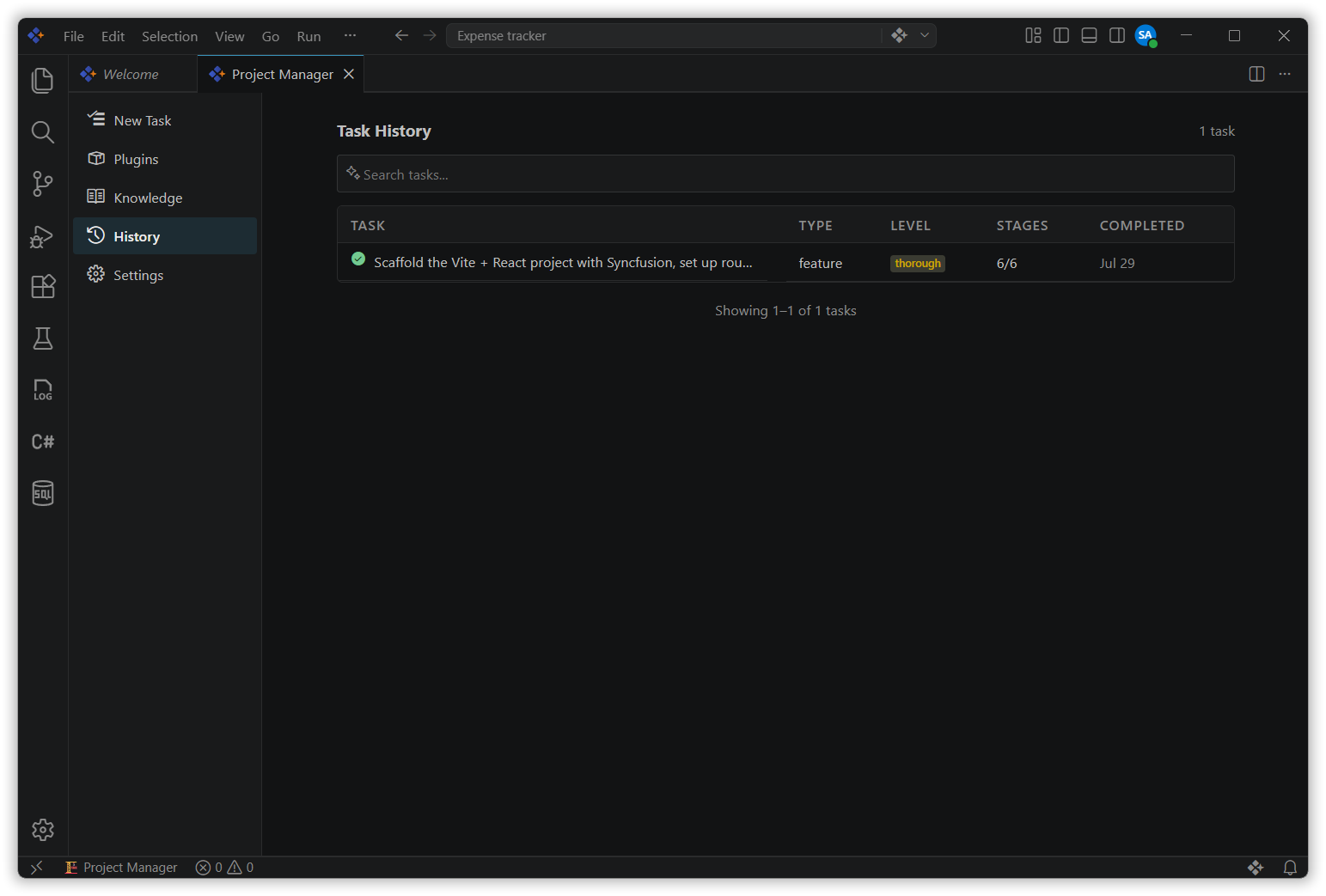The height and width of the screenshot is (896, 1326).
Task: Open the Go menu
Action: pos(271,36)
